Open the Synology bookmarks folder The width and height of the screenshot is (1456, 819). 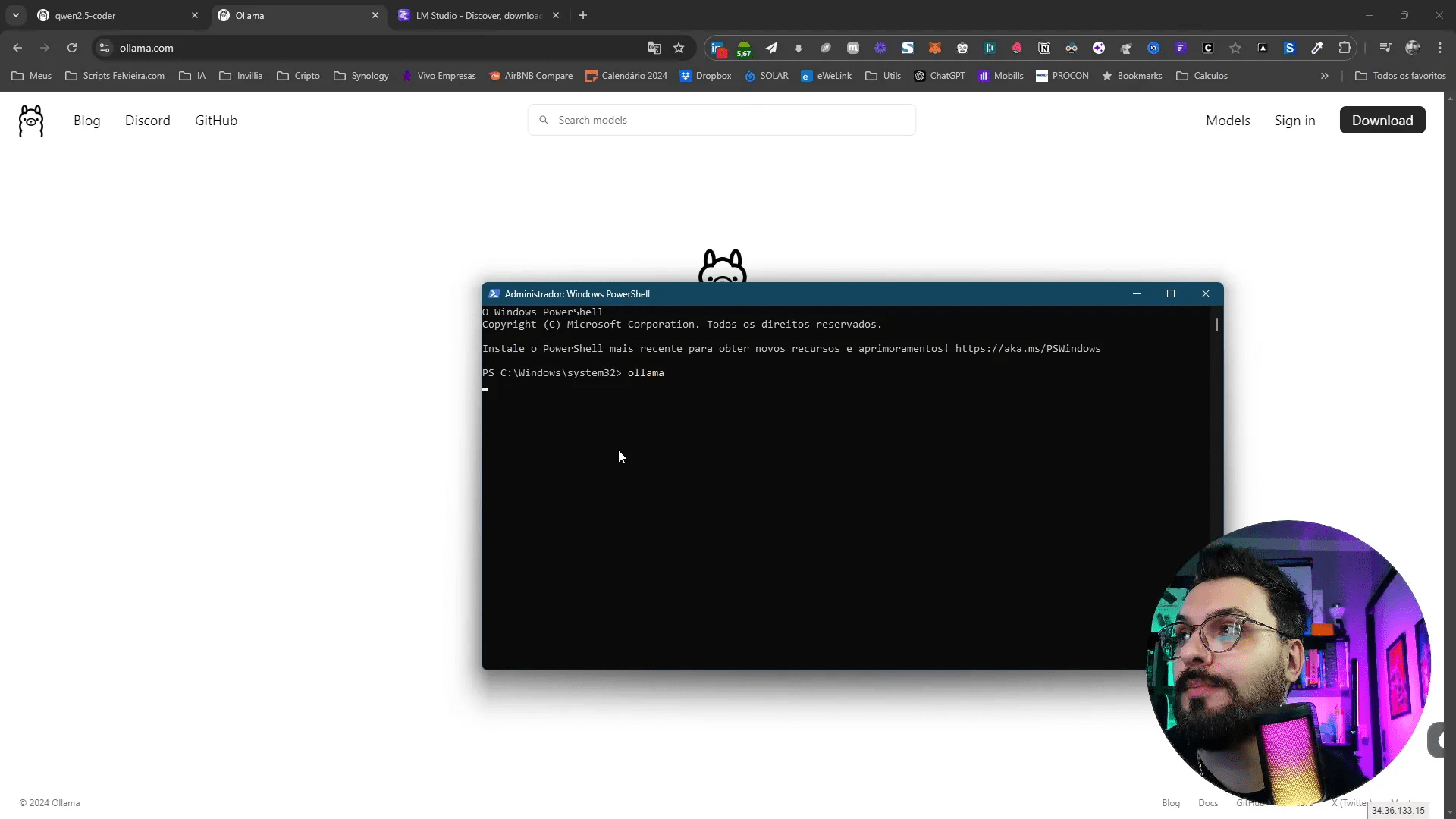362,76
